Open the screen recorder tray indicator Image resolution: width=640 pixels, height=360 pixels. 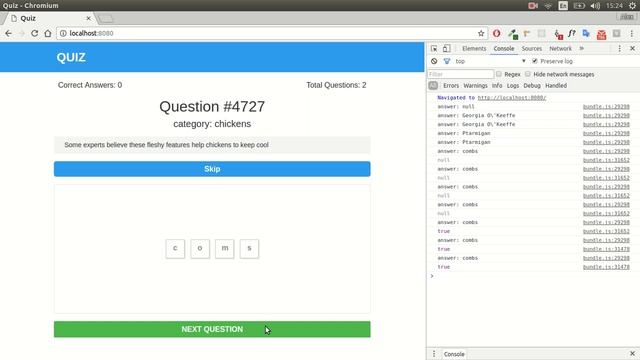pos(533,6)
